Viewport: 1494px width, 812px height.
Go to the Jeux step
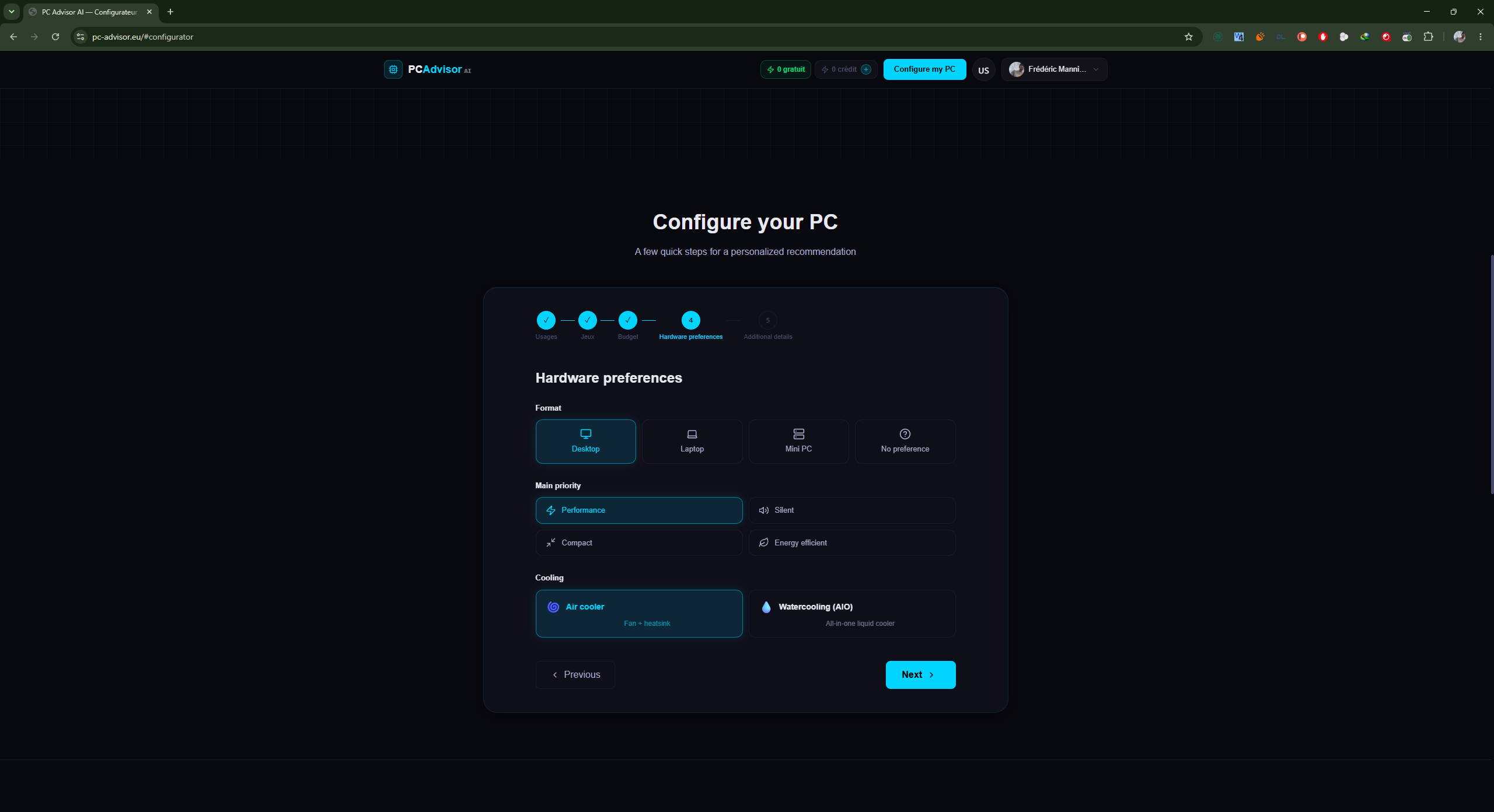click(588, 320)
